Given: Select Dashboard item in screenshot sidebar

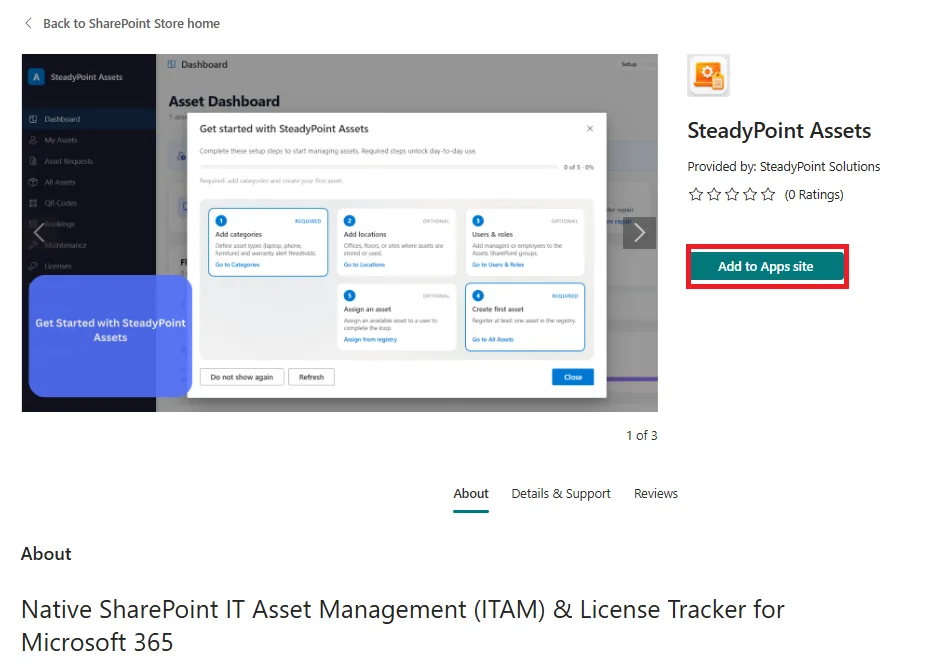Looking at the screenshot, I should click(89, 119).
